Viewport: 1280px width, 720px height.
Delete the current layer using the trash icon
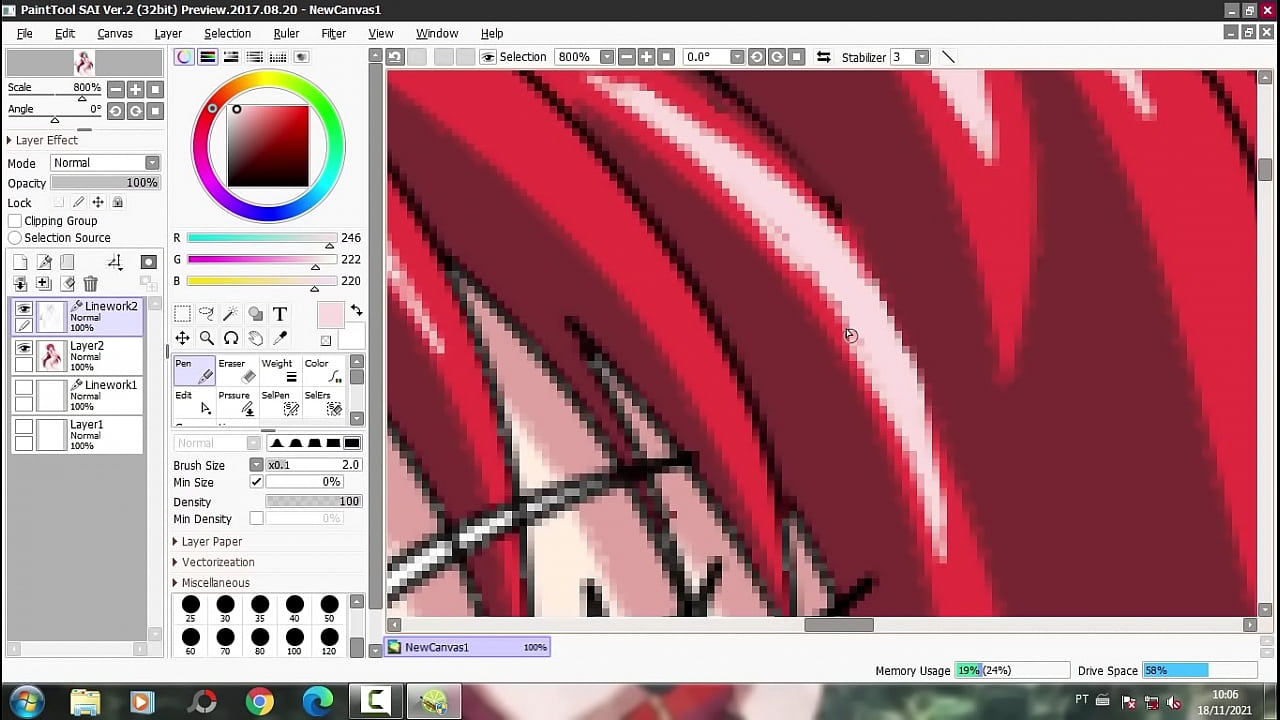pos(90,284)
